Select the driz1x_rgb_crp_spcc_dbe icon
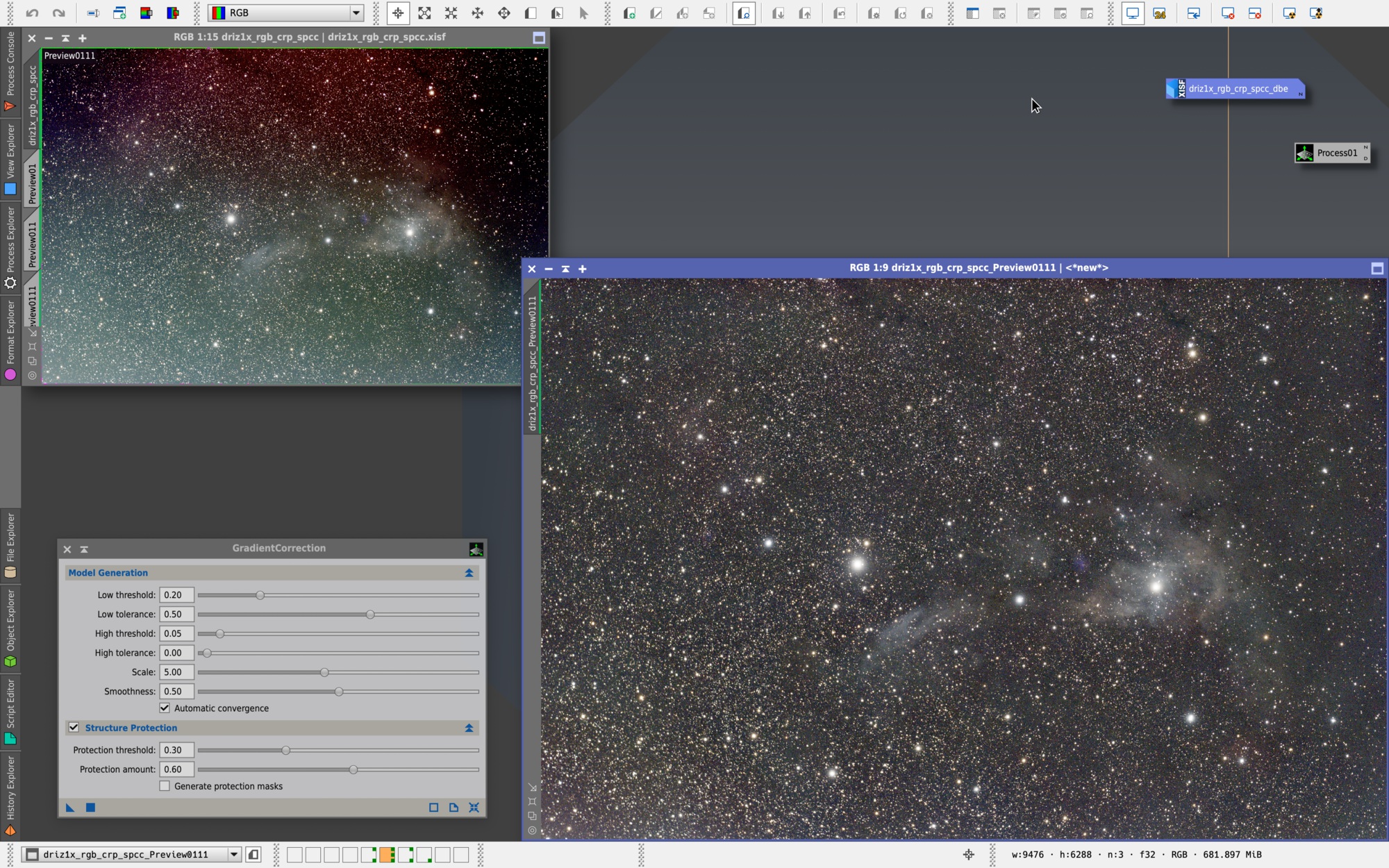Viewport: 1389px width, 868px height. click(x=1235, y=89)
